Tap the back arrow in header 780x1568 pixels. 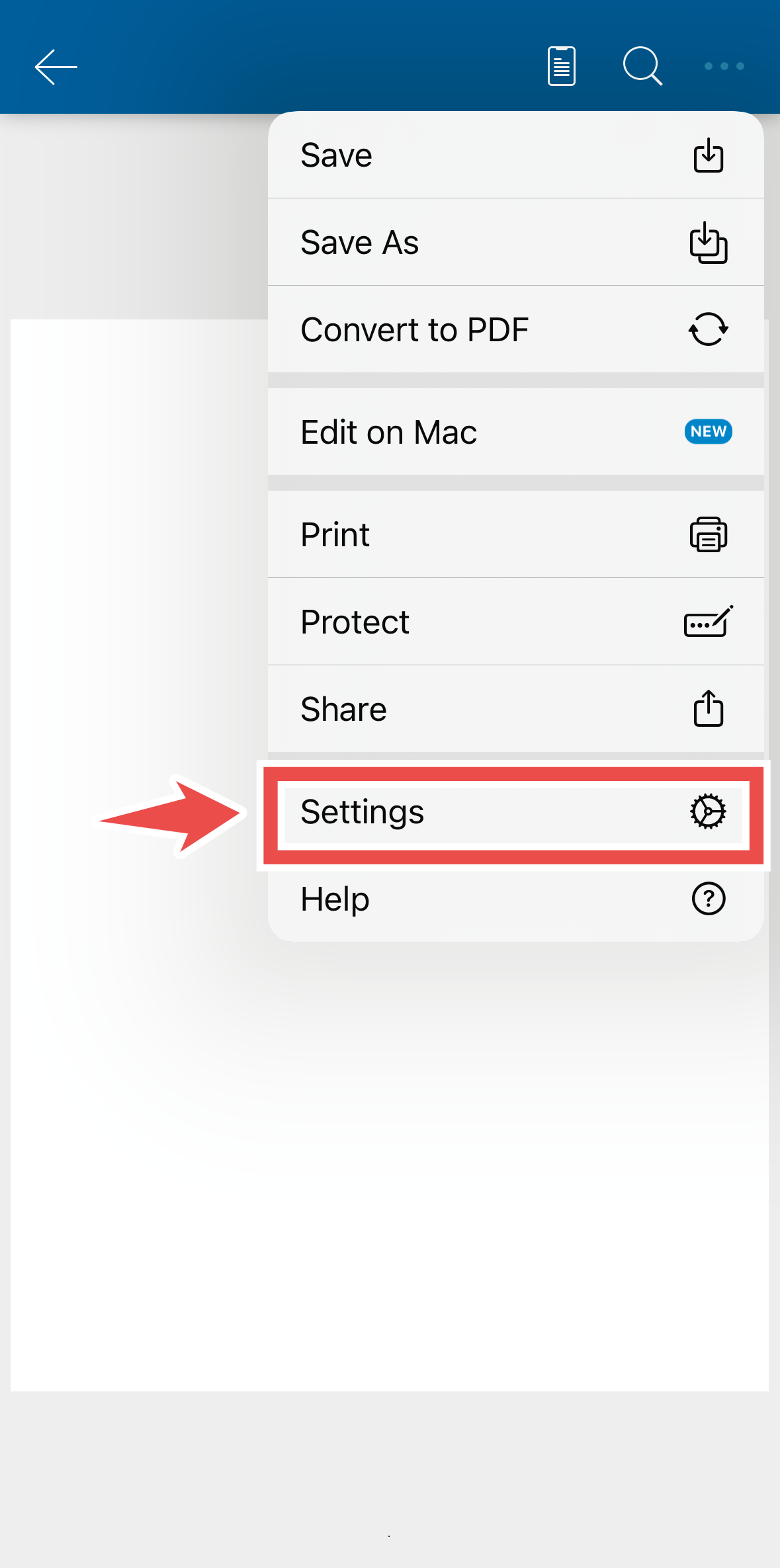pyautogui.click(x=56, y=66)
